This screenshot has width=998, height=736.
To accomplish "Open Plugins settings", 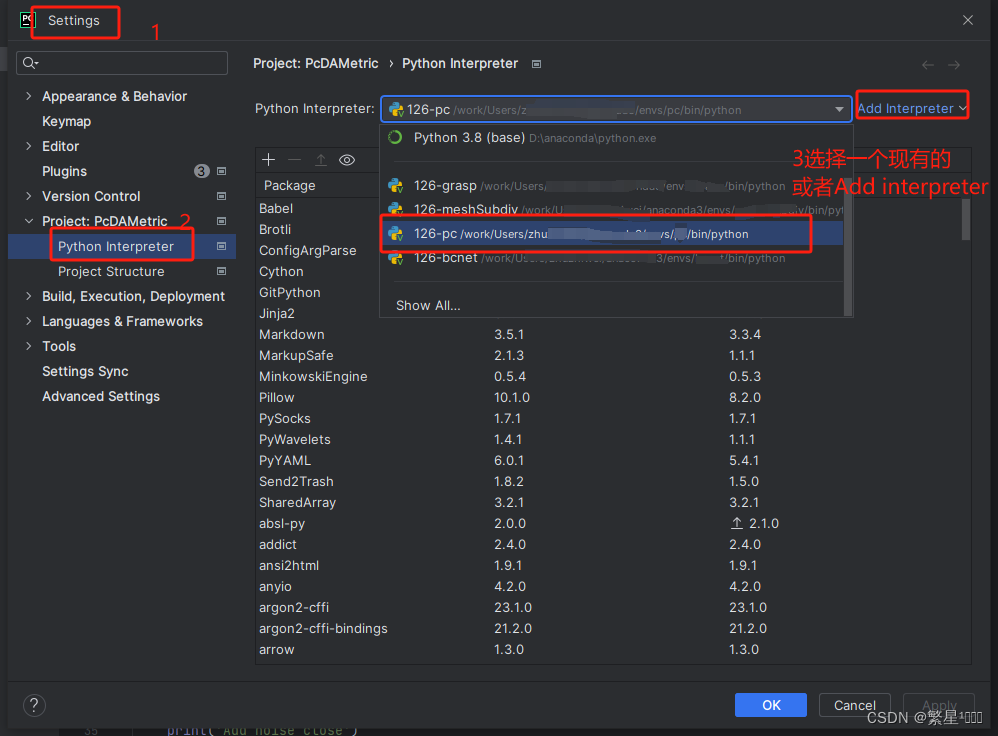I will point(64,171).
